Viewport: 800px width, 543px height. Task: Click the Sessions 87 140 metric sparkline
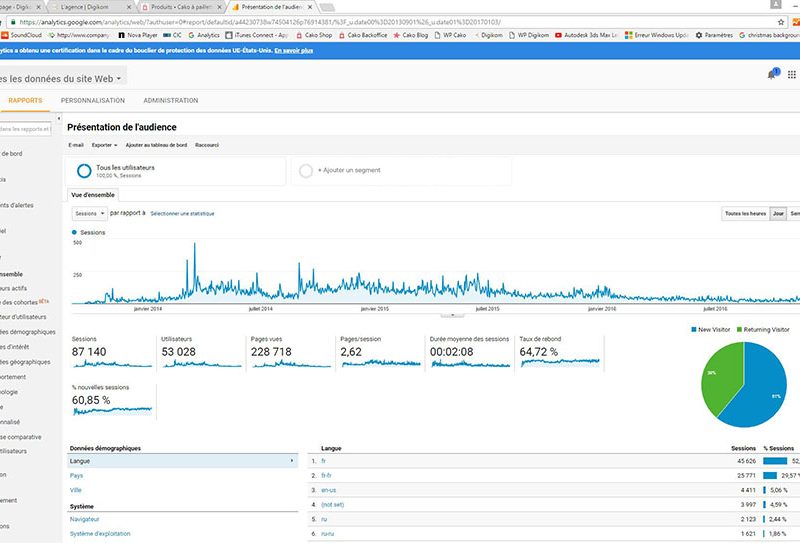click(112, 363)
